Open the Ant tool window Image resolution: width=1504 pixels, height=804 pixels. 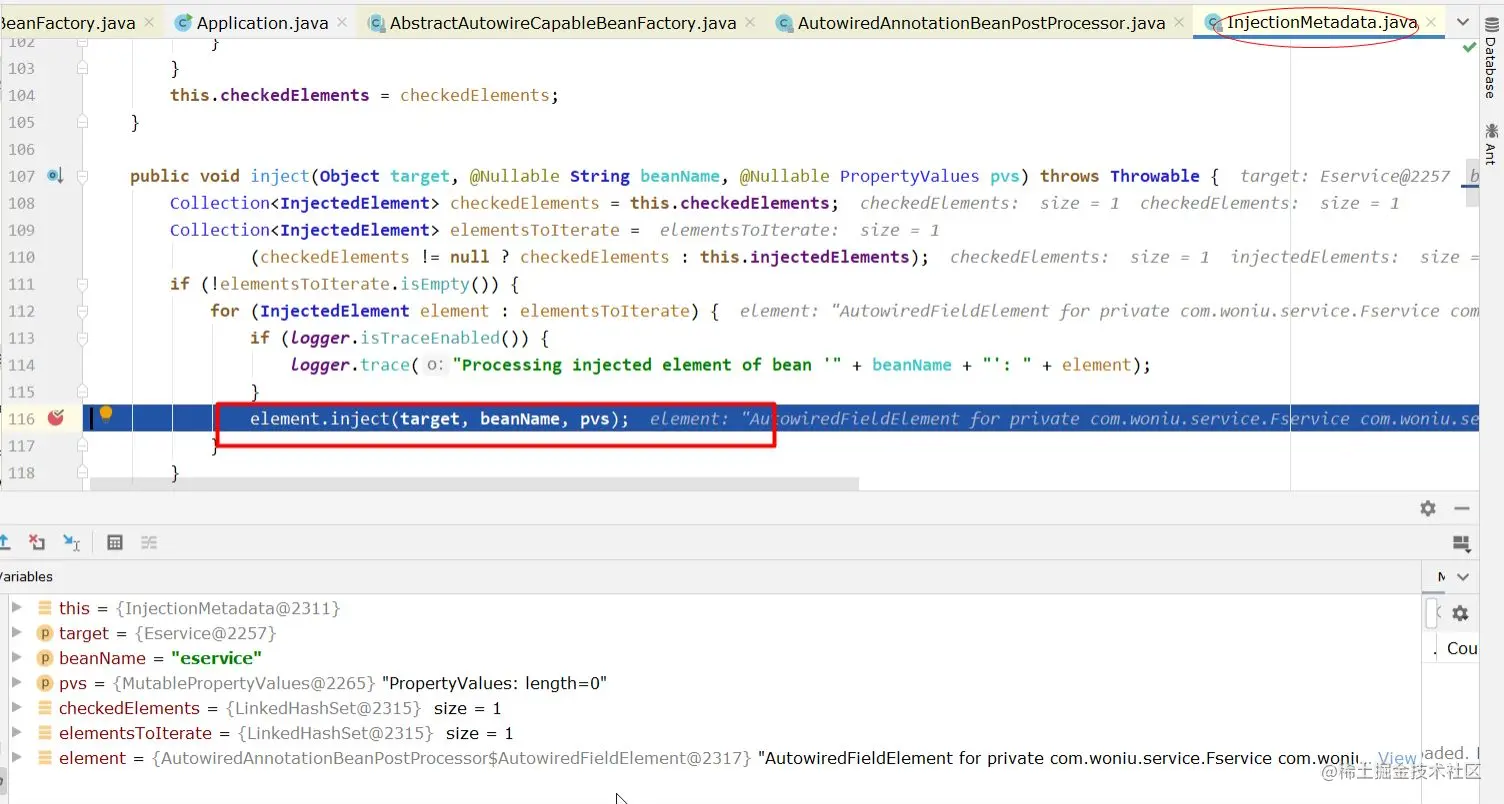click(x=1490, y=143)
